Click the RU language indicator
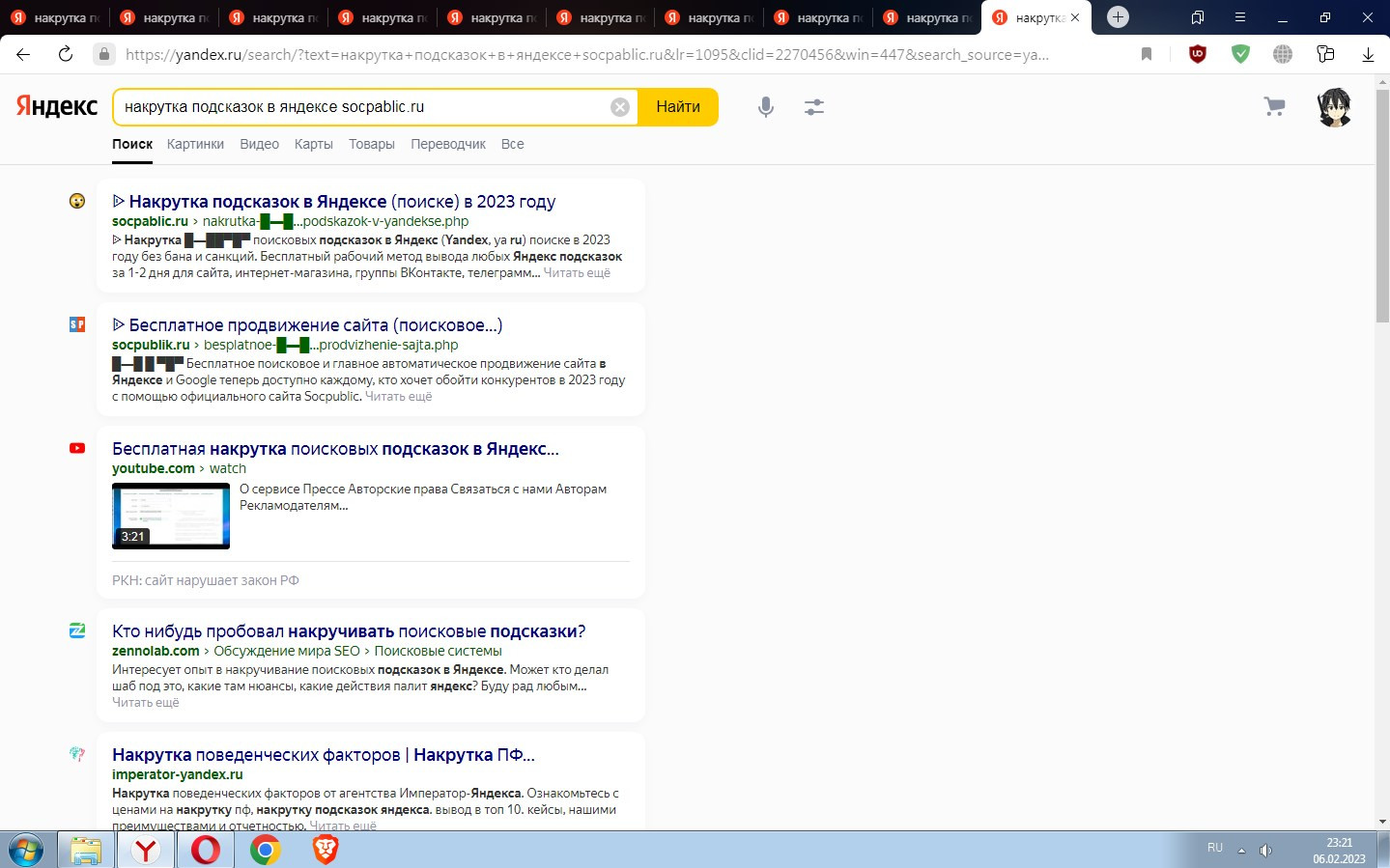Image resolution: width=1390 pixels, height=868 pixels. point(1215,848)
